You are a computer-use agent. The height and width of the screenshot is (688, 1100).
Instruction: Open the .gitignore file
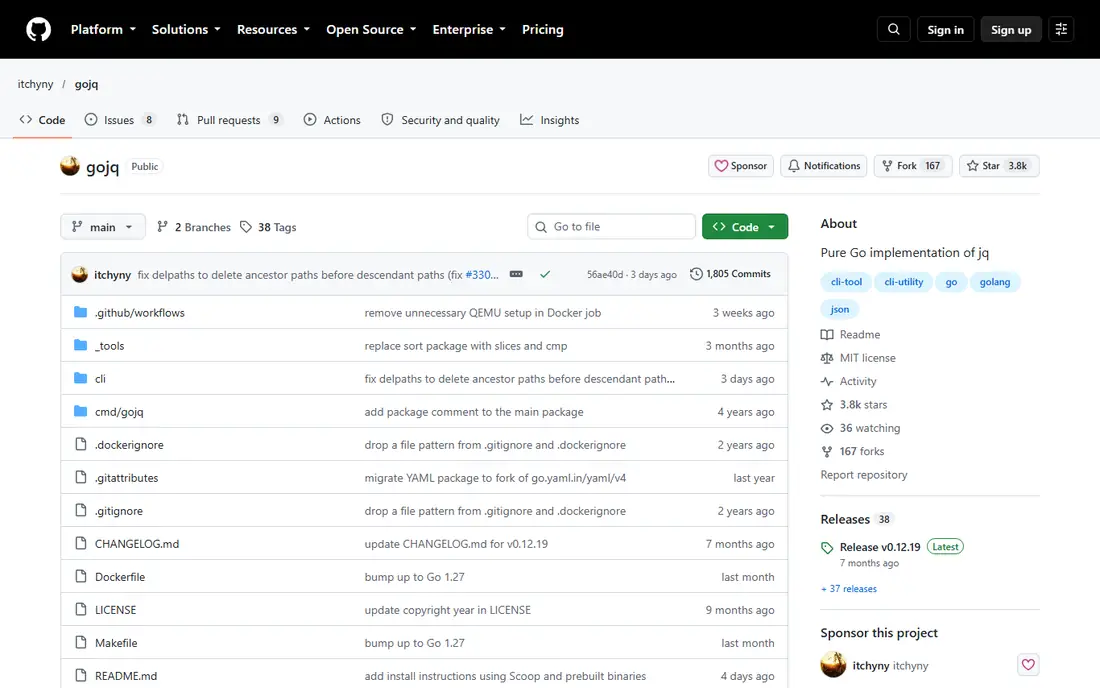tap(119, 511)
